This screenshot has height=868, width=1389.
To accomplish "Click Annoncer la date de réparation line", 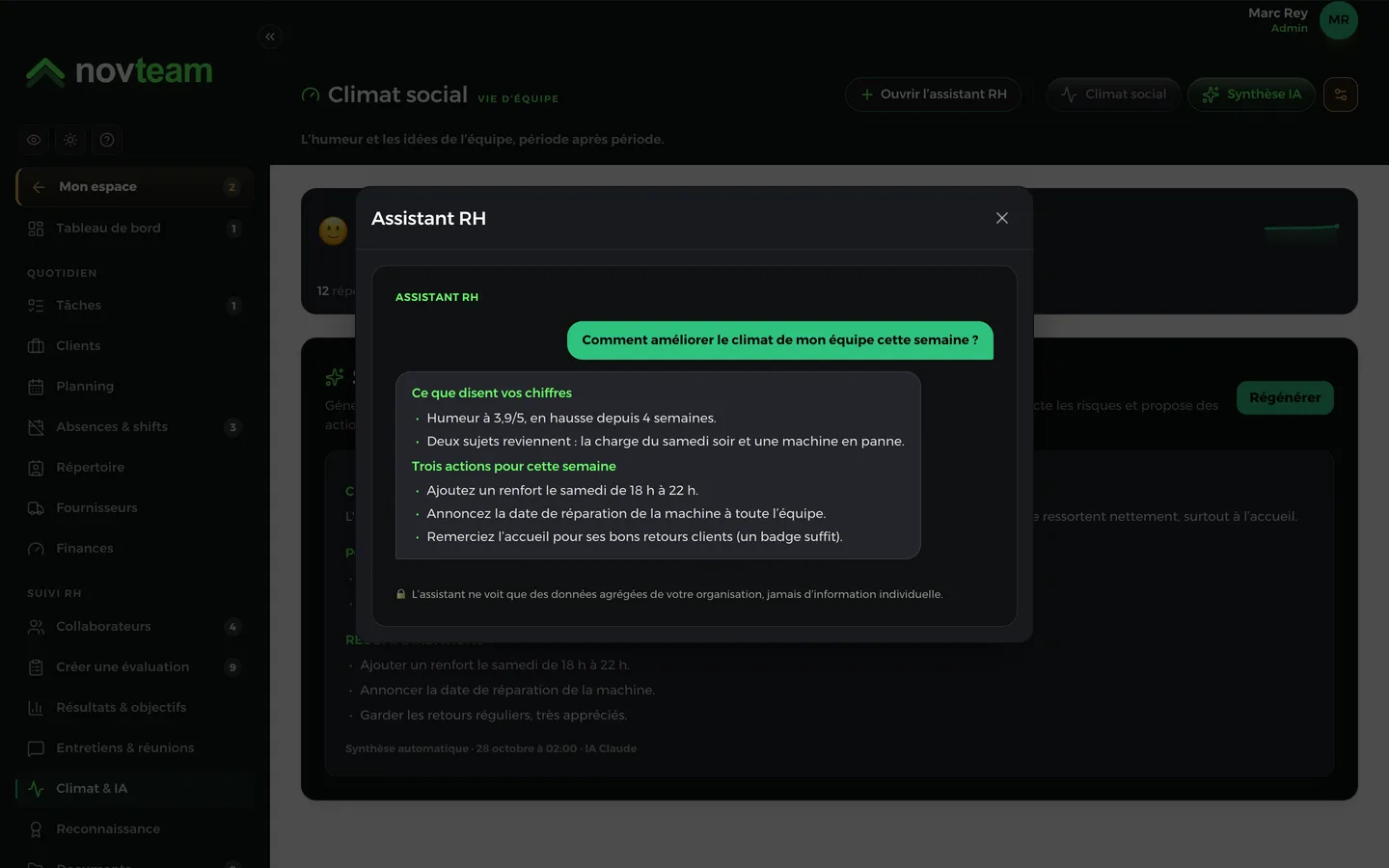I will pyautogui.click(x=507, y=690).
